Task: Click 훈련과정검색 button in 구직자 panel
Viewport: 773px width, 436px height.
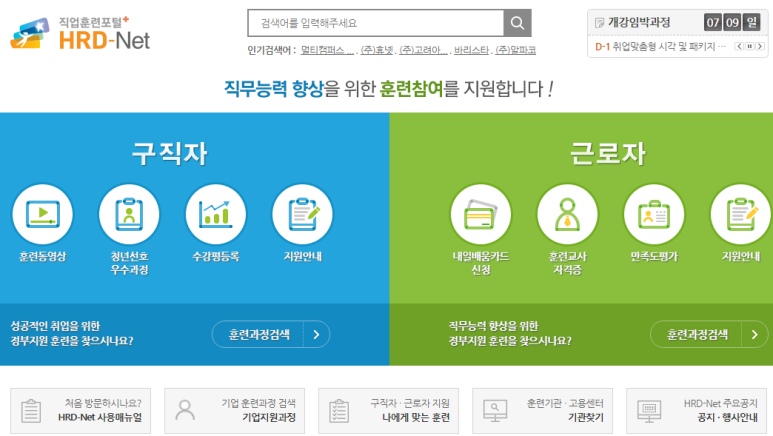Action: click(271, 334)
